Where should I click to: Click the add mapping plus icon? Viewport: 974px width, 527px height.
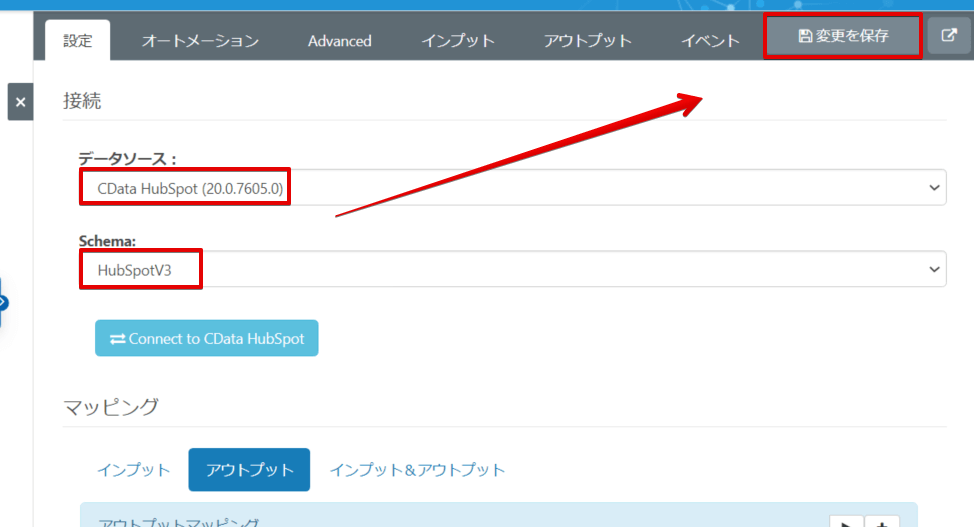click(882, 522)
